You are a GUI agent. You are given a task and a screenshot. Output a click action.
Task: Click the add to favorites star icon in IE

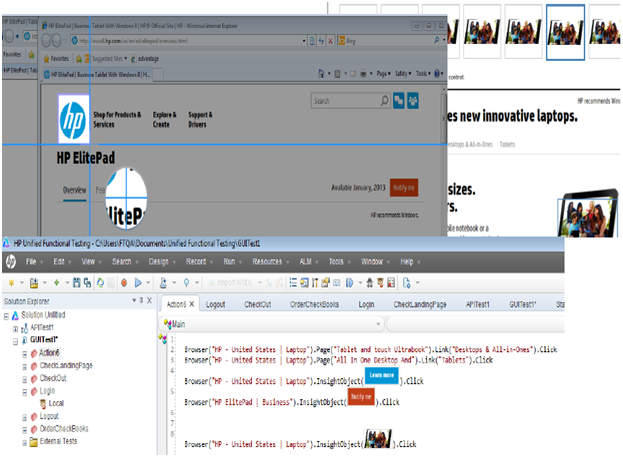(x=79, y=59)
